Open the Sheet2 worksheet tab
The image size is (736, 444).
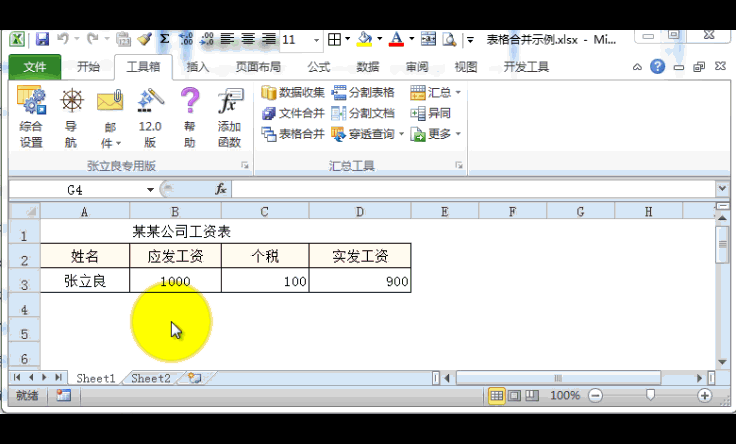151,378
